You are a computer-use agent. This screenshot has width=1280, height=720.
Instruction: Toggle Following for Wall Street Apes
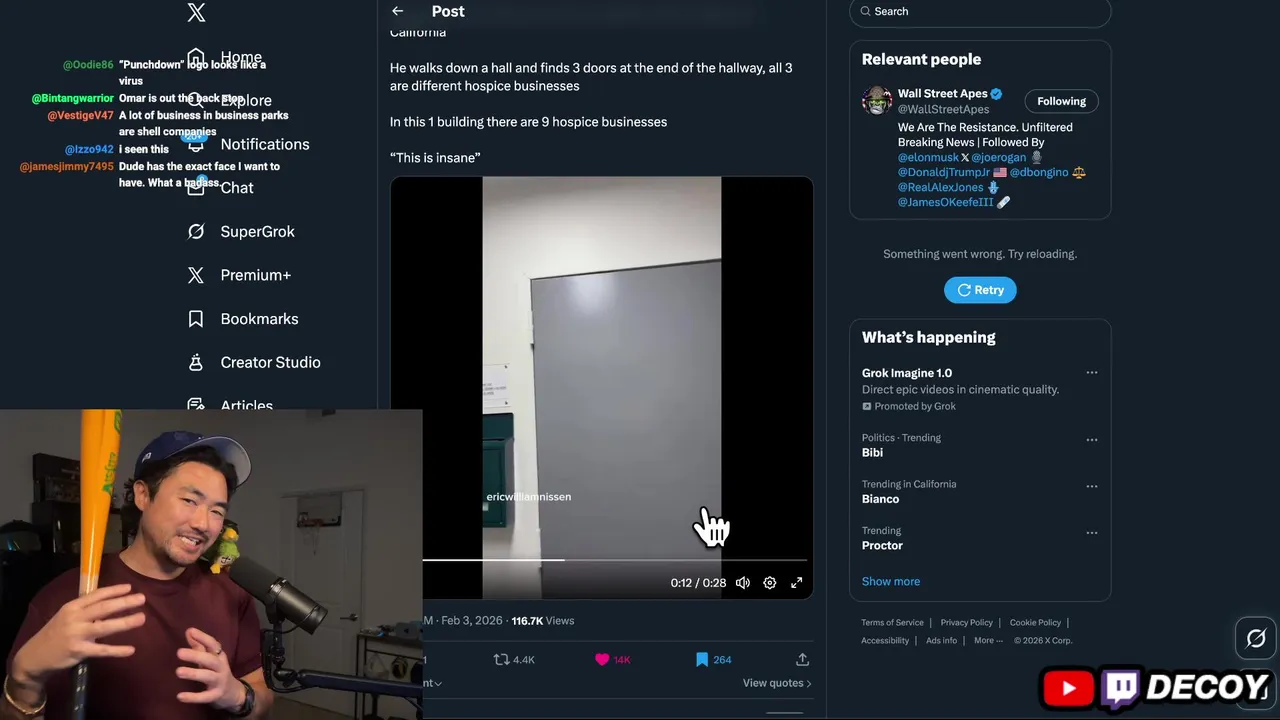coord(1061,101)
